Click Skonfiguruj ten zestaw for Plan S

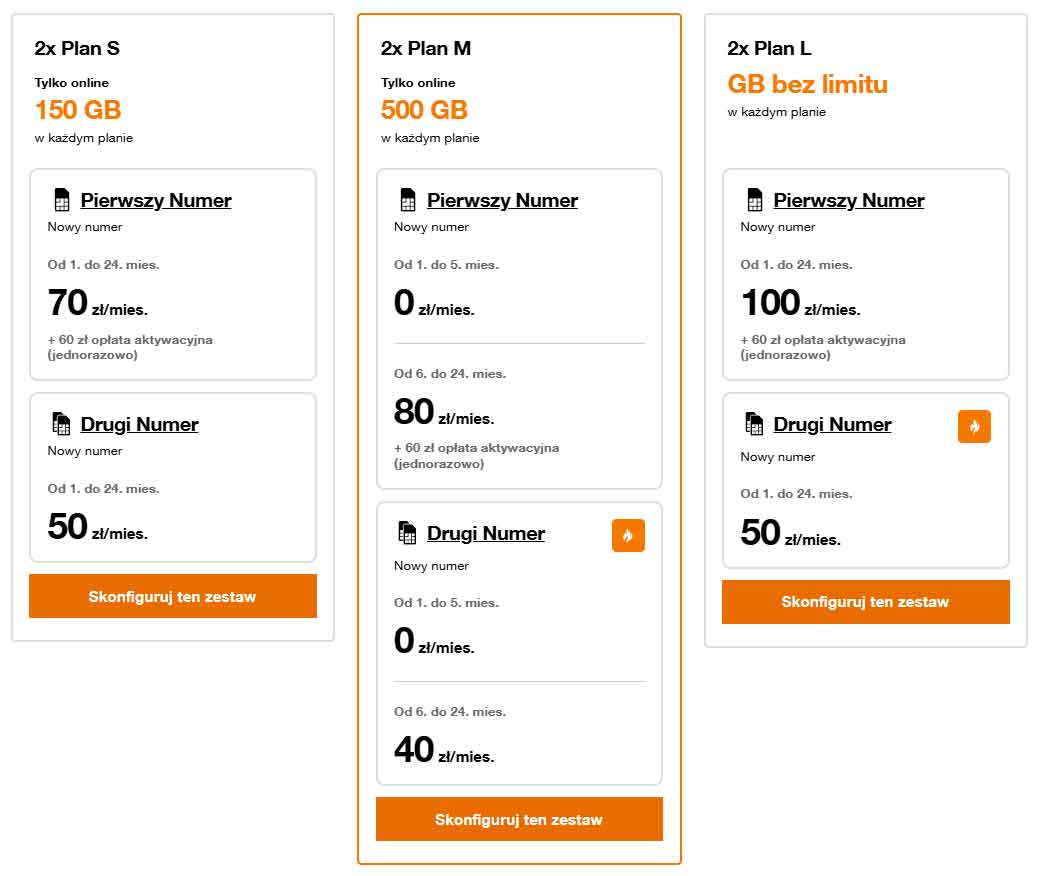pyautogui.click(x=173, y=596)
